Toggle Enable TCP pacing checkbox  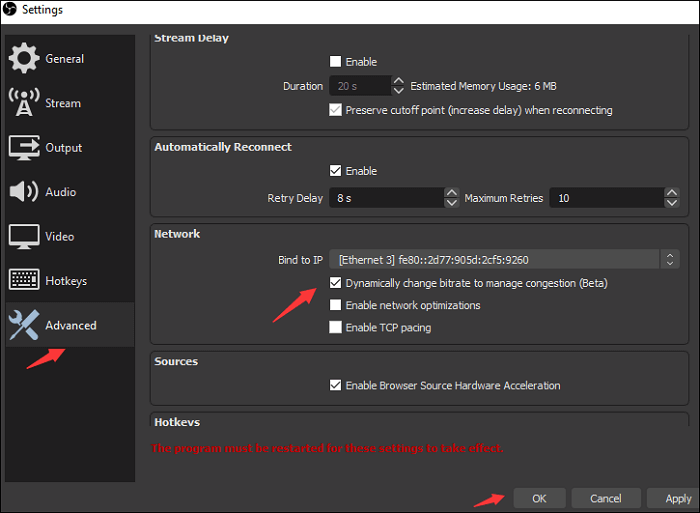click(336, 327)
